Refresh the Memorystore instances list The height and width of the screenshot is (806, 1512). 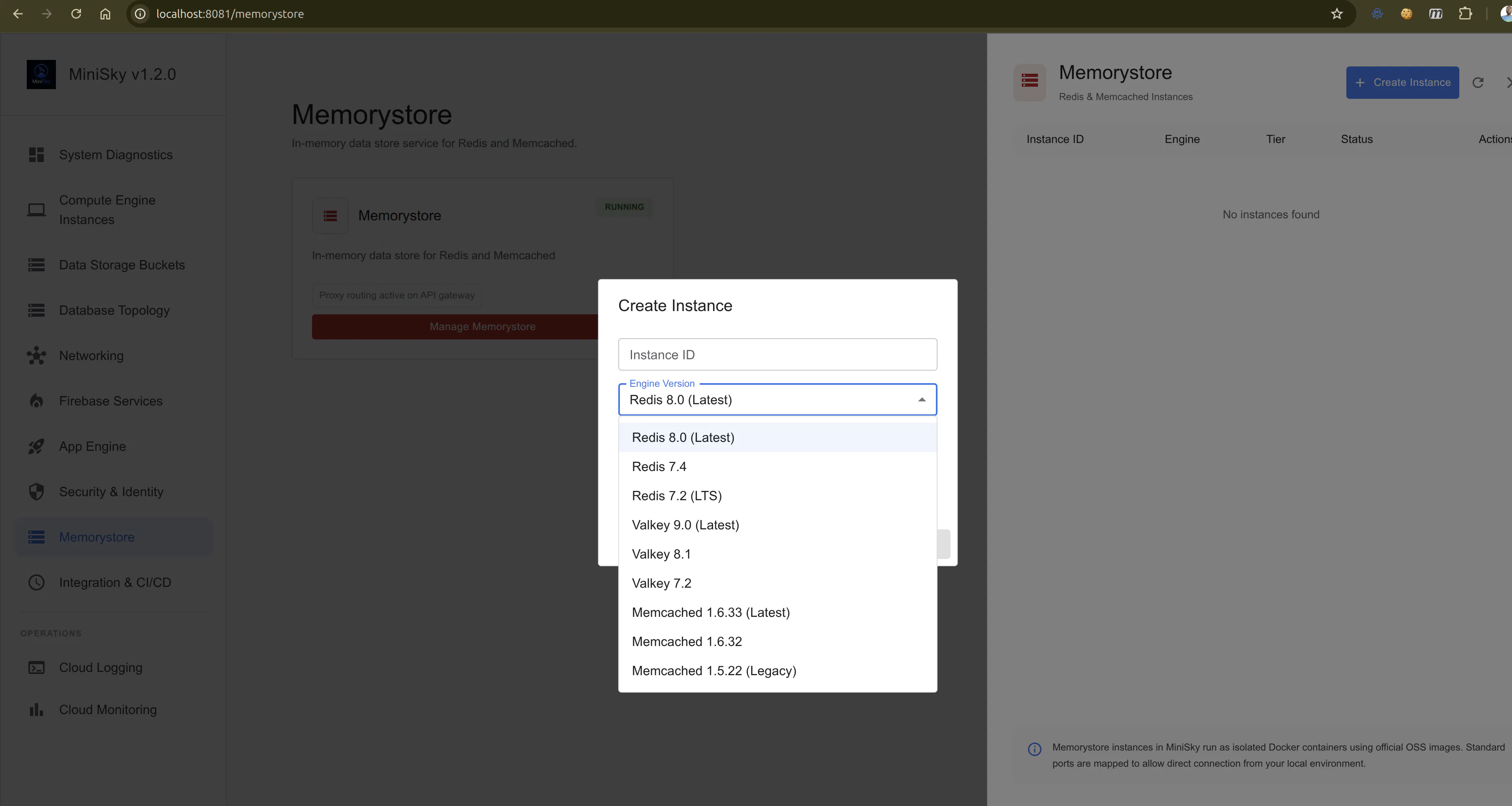coord(1478,83)
